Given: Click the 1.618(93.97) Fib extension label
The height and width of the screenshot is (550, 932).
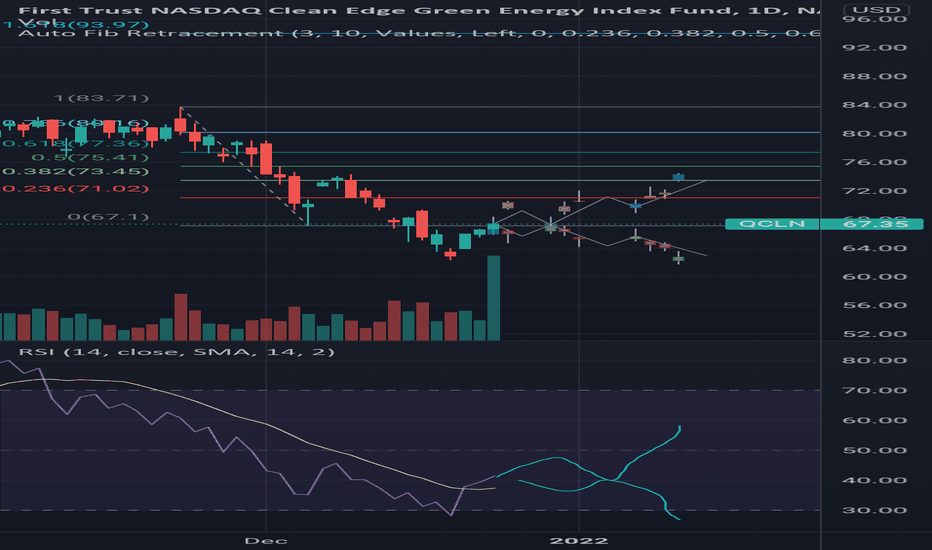Looking at the screenshot, I should pos(75,25).
